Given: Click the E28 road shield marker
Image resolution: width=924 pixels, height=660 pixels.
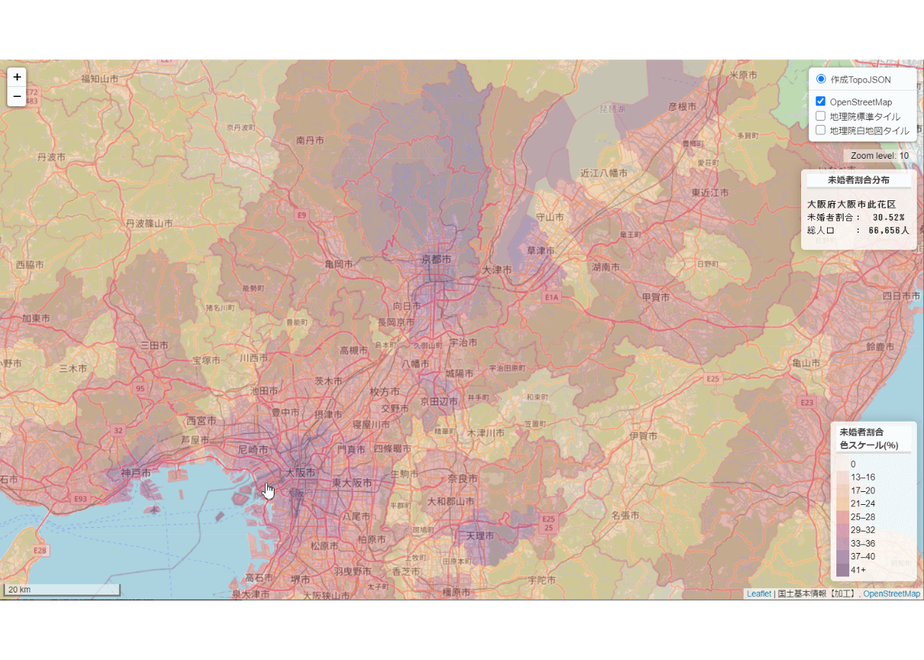Looking at the screenshot, I should coord(39,550).
